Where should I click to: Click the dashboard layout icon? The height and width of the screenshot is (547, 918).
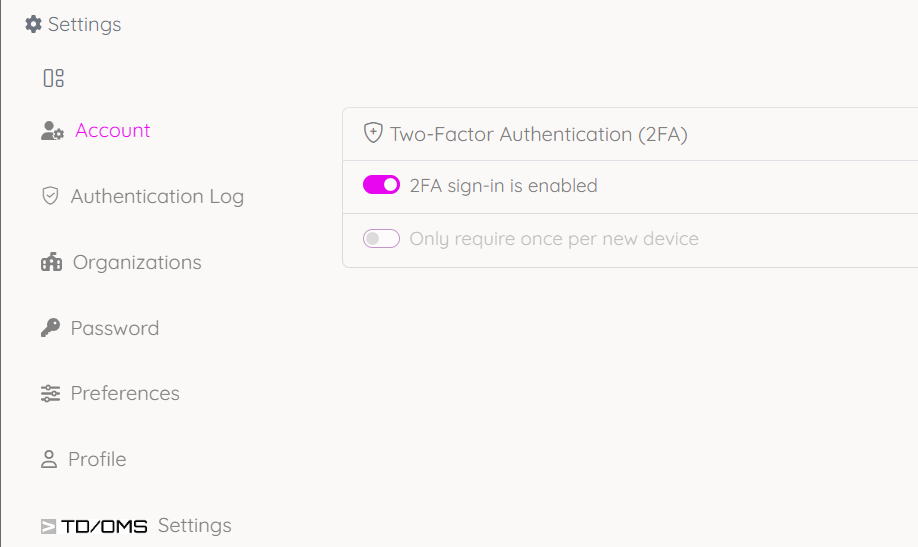tap(54, 78)
